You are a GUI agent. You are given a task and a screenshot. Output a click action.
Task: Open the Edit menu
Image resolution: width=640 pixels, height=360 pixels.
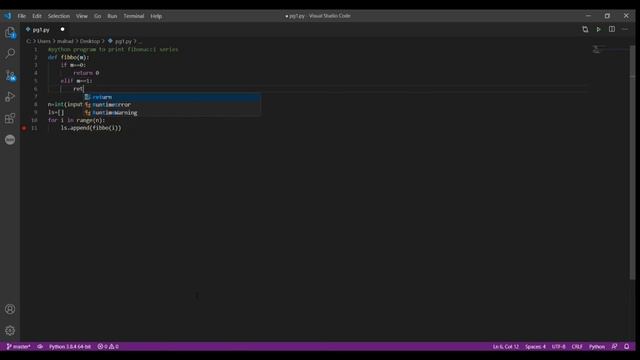(37, 16)
